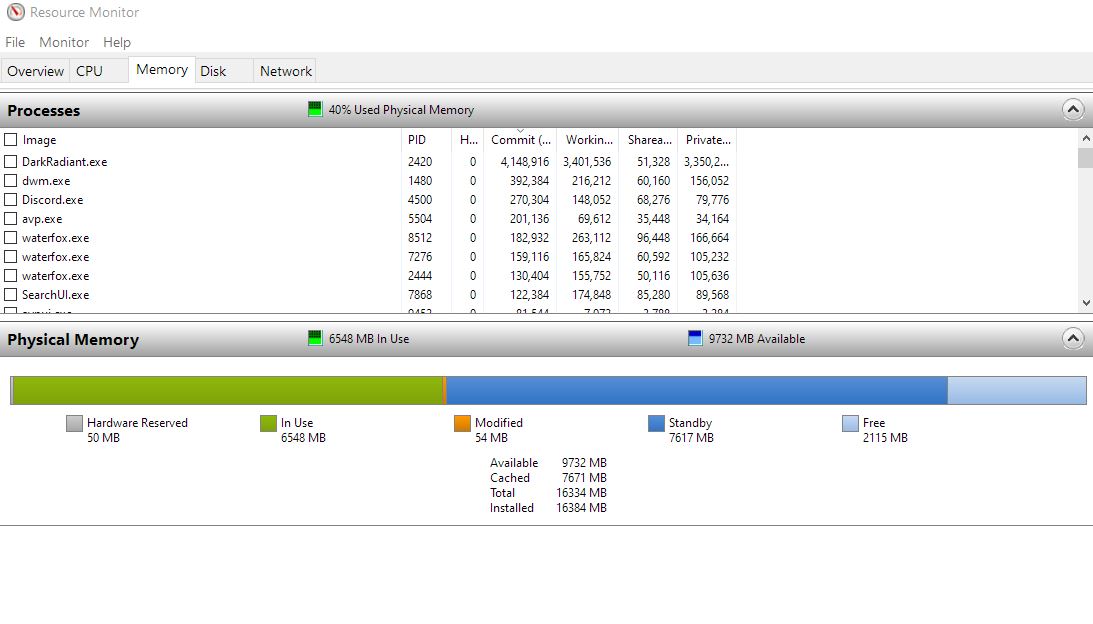
Task: Switch to the CPU tab
Action: point(89,71)
